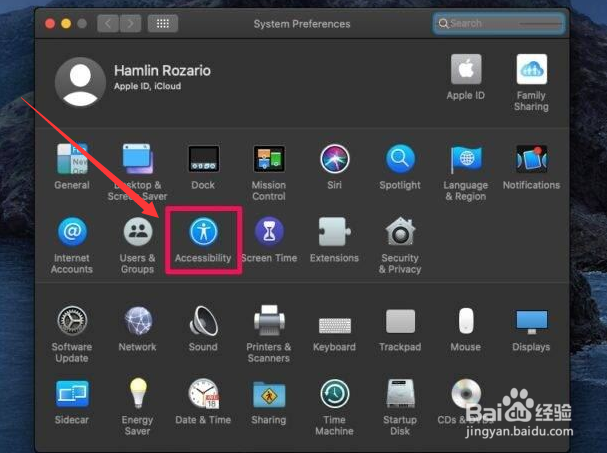Open Notifications preferences
Screen dimensions: 607x453
point(531,159)
